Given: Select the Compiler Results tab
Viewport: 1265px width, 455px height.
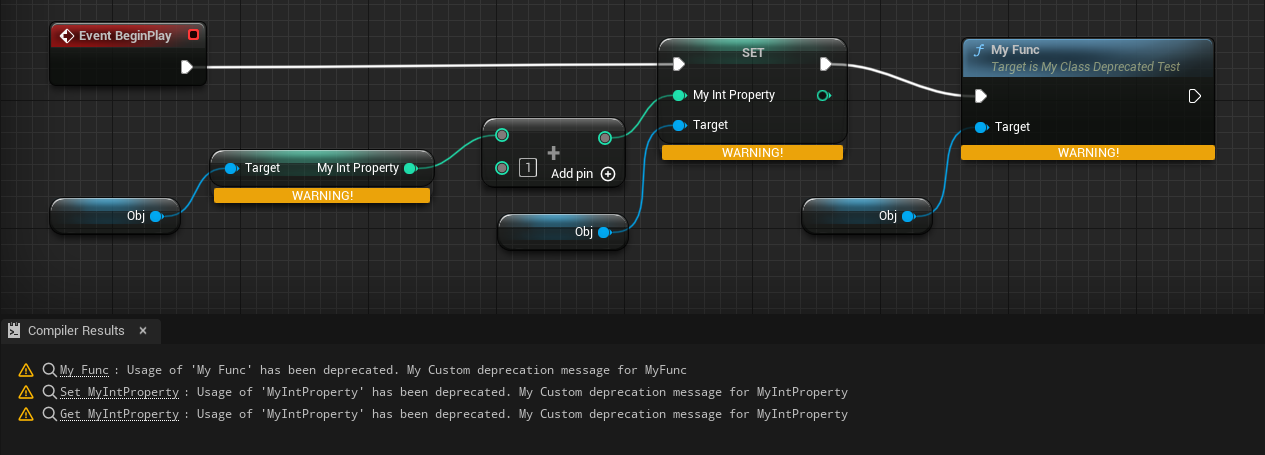Looking at the screenshot, I should 75,330.
